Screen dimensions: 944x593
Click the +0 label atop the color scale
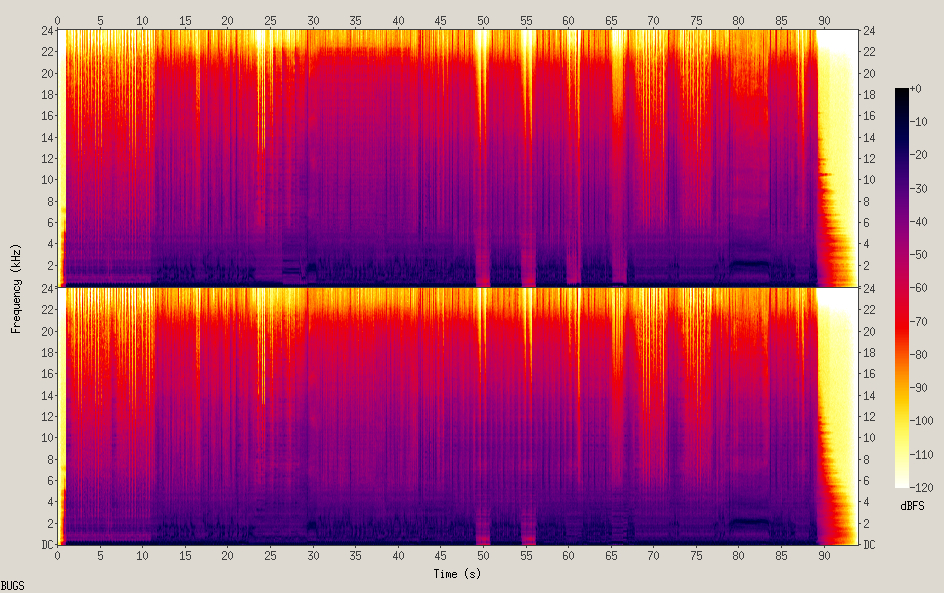(916, 88)
